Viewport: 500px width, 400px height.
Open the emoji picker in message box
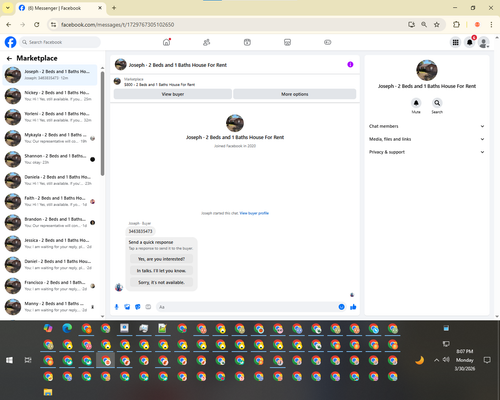pyautogui.click(x=341, y=307)
